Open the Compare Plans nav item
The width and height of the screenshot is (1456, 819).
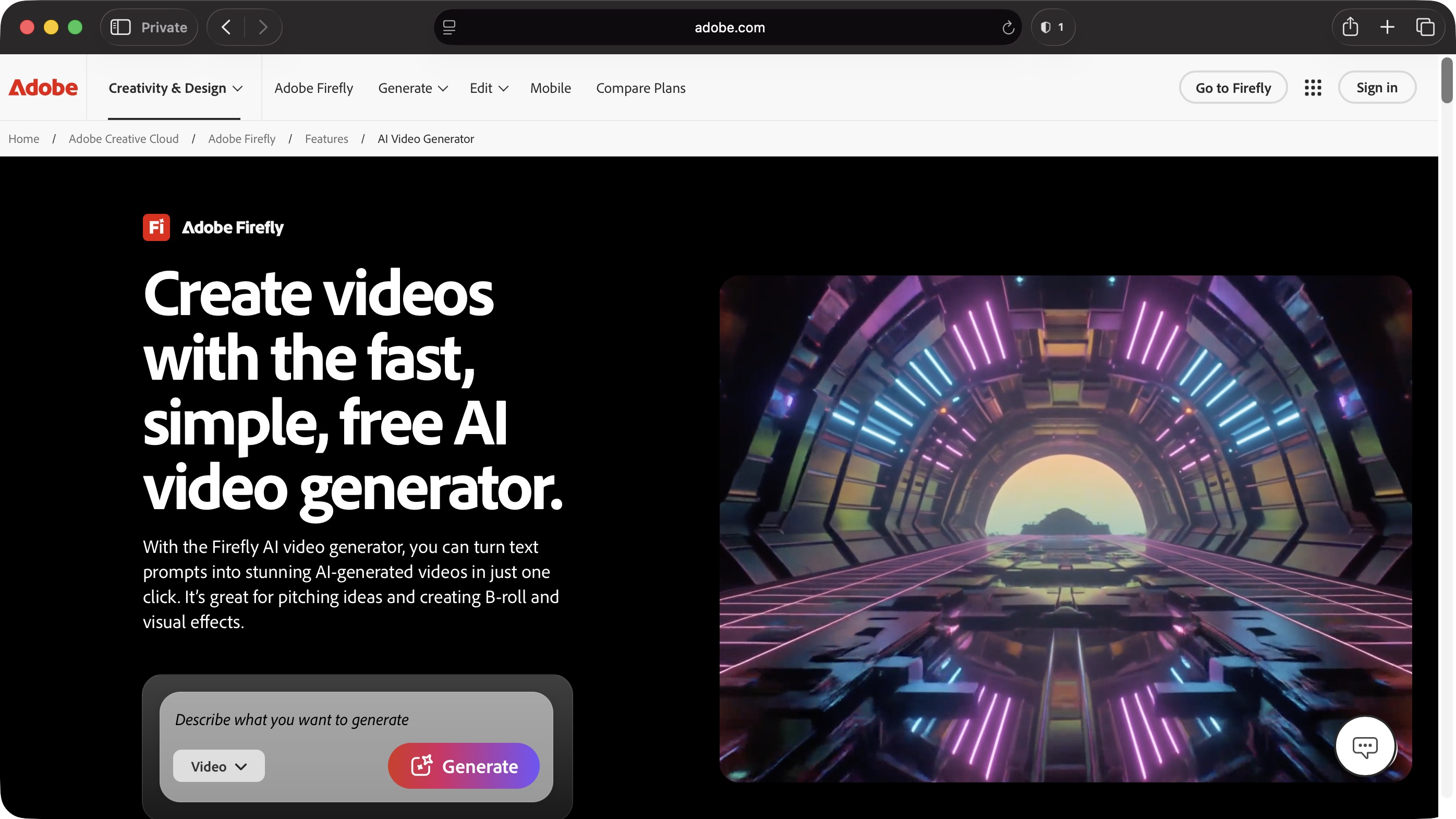pos(640,88)
